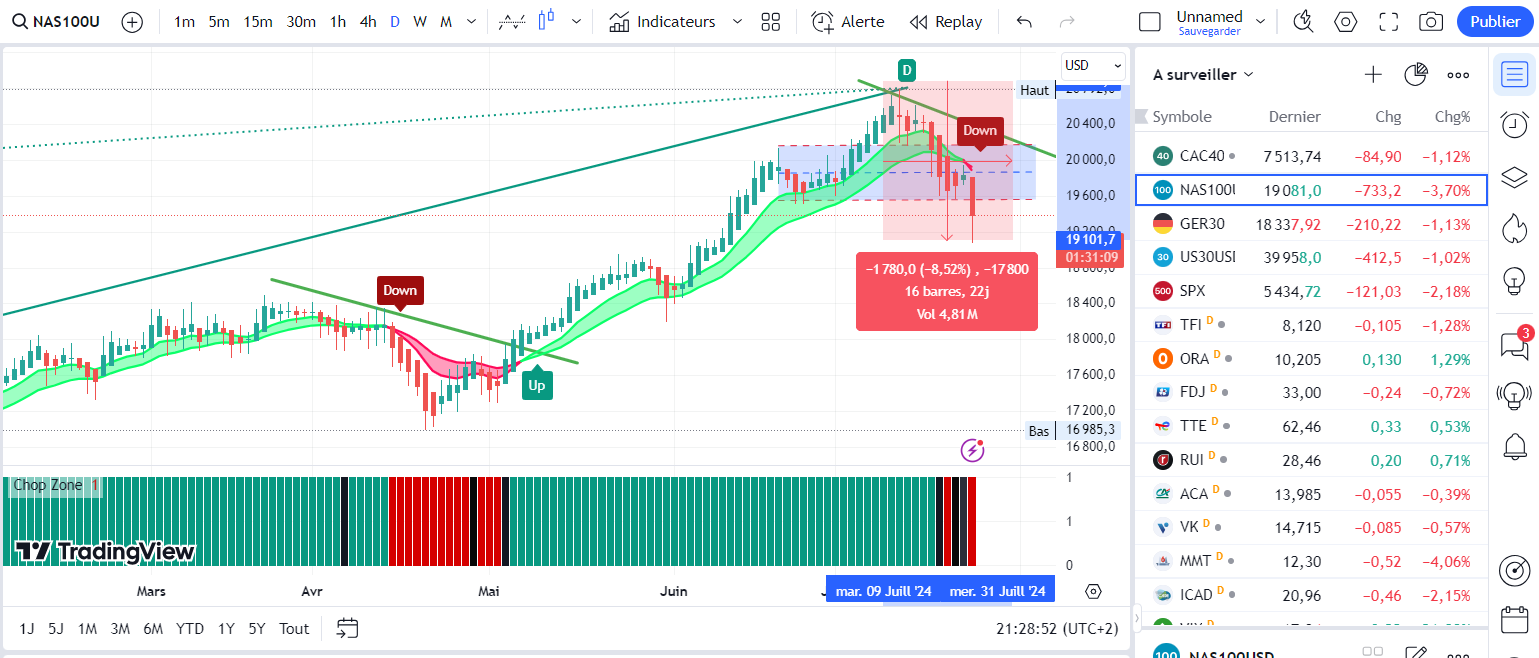
Task: Open the watchlist three-dots more menu
Action: [1458, 74]
